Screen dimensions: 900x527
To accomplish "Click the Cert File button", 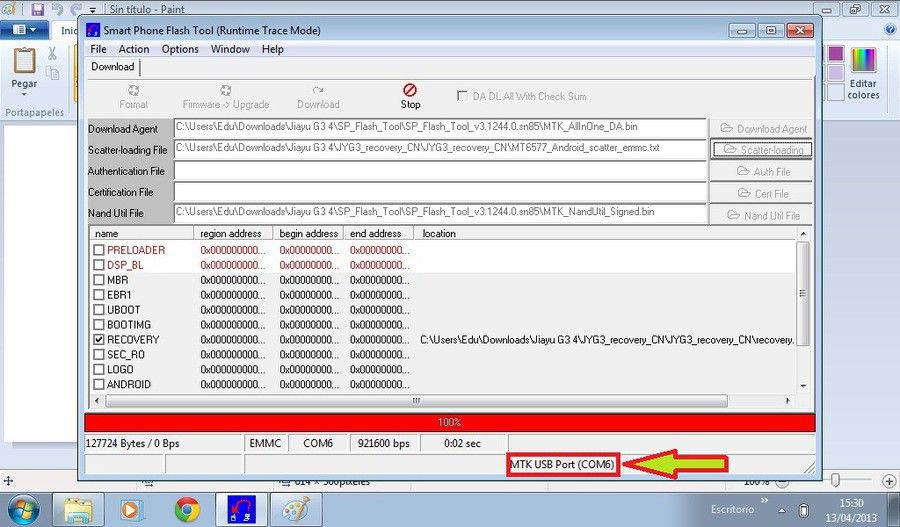I will point(762,193).
